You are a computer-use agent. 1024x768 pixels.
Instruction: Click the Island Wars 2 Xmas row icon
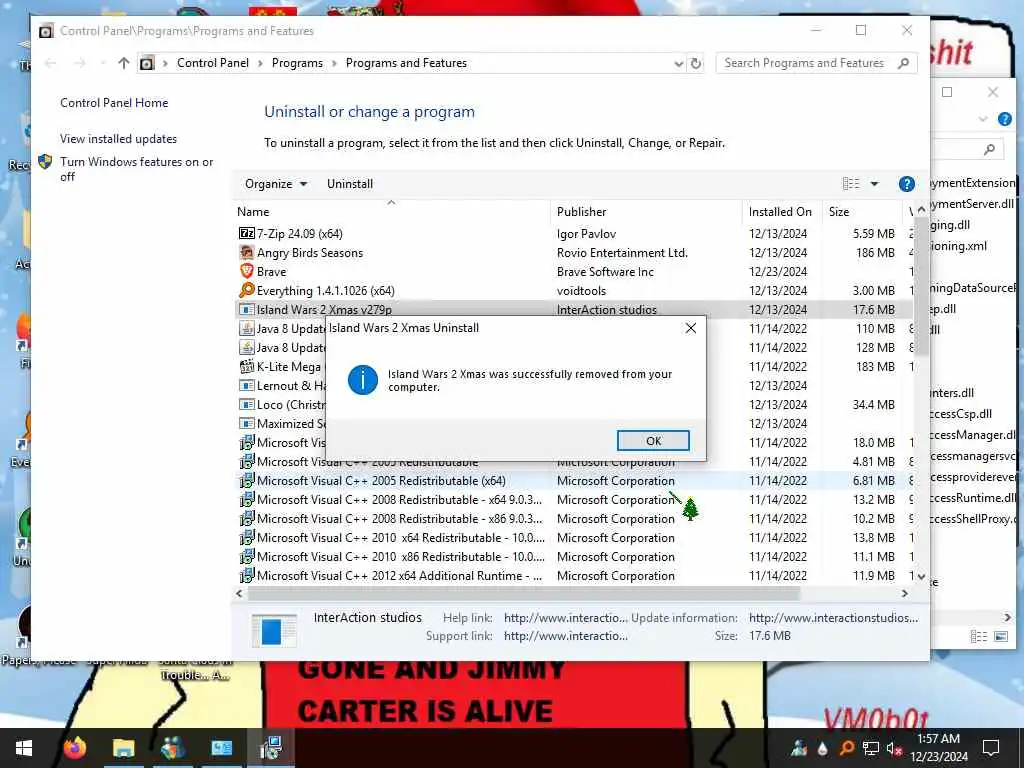[x=246, y=309]
